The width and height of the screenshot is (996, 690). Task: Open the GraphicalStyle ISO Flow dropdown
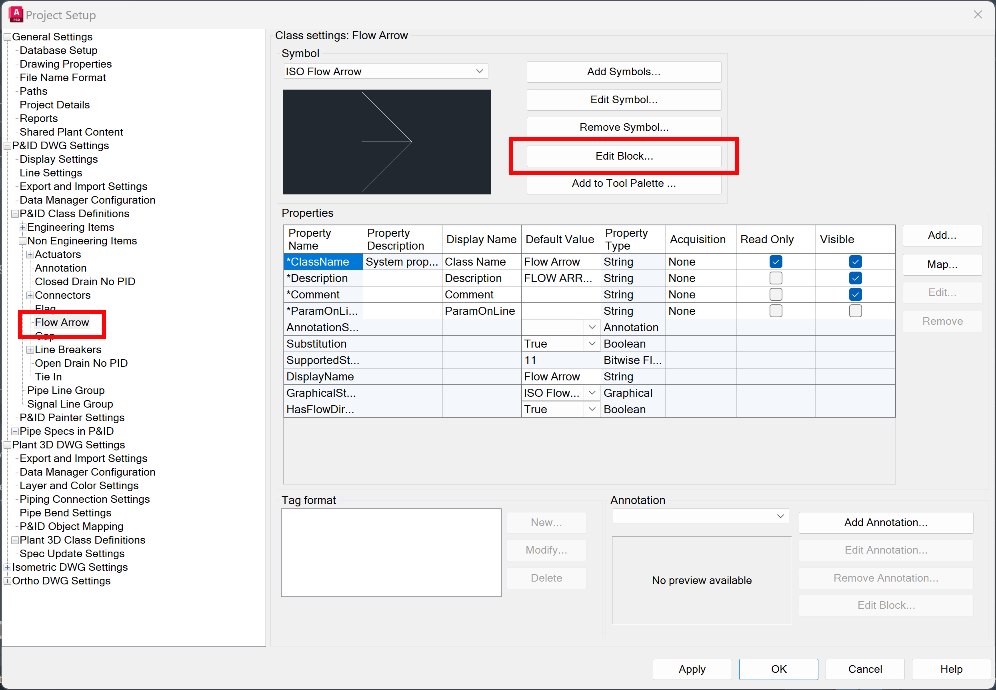click(592, 393)
